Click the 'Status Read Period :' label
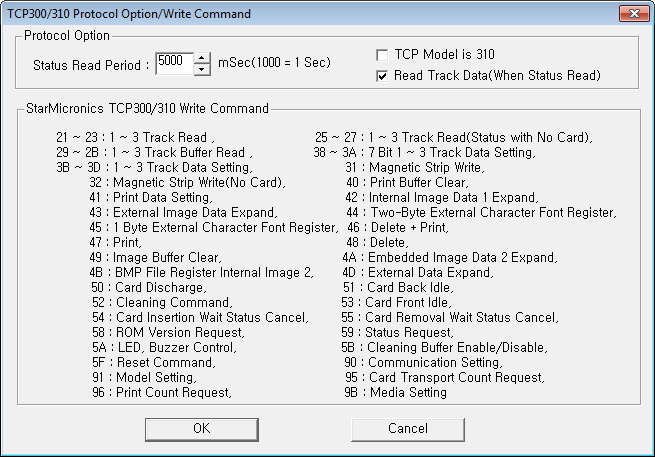Image resolution: width=655 pixels, height=457 pixels. 91,66
